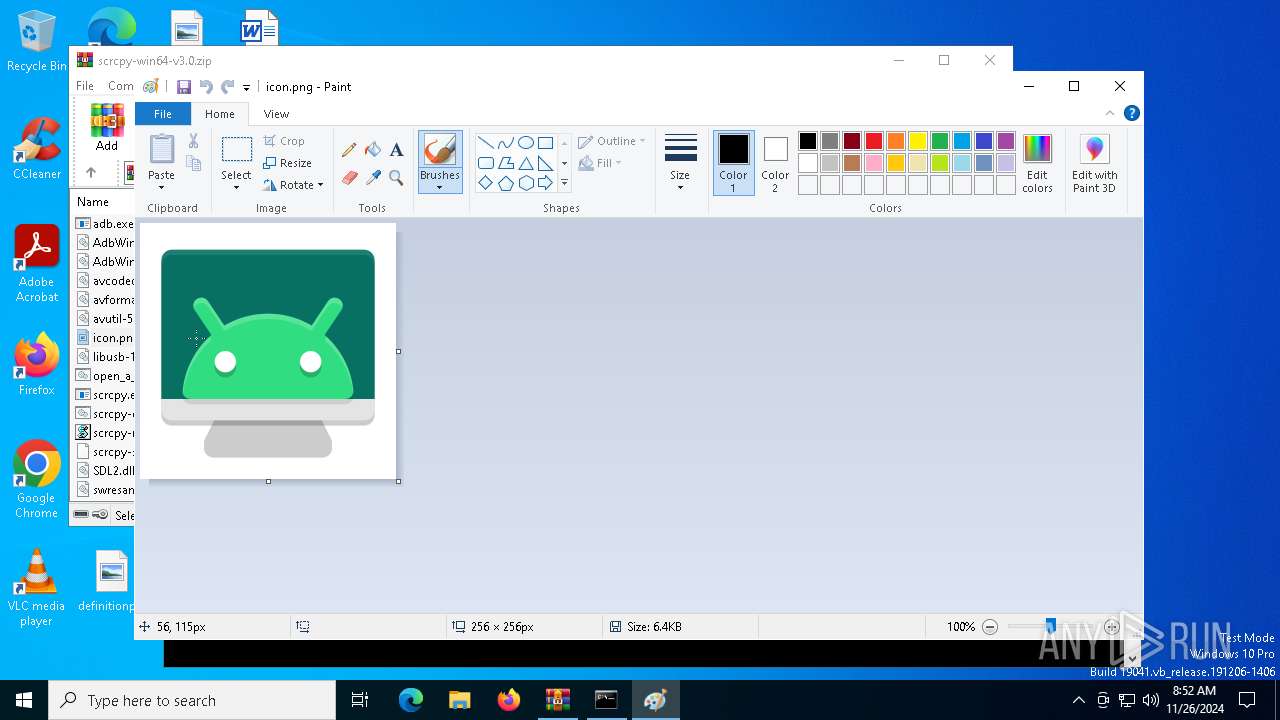Open the Rotate dropdown
1280x720 pixels.
click(x=294, y=185)
